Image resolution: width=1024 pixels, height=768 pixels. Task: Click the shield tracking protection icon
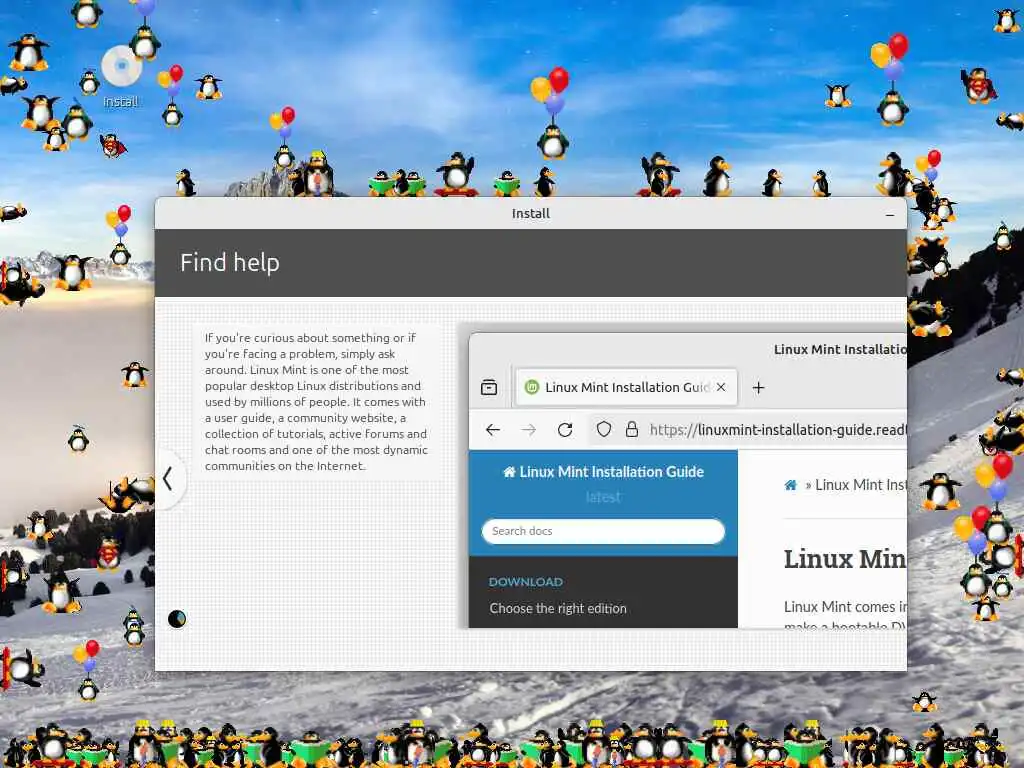tap(604, 429)
